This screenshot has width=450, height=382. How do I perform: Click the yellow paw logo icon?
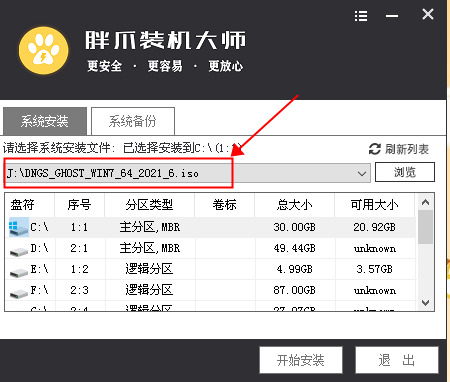tap(44, 51)
